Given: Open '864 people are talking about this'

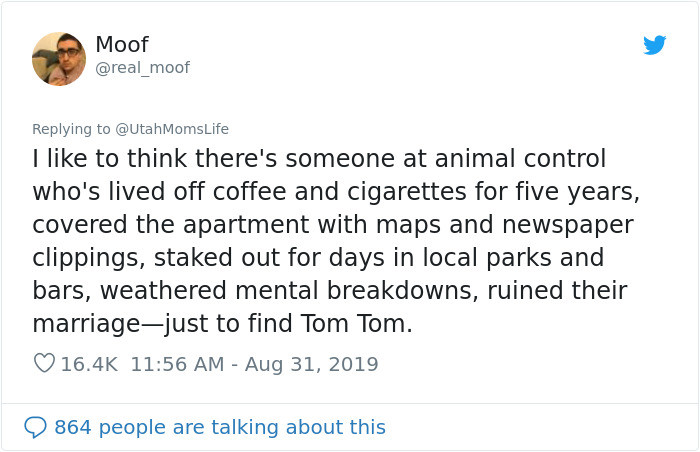Looking at the screenshot, I should (x=220, y=427).
